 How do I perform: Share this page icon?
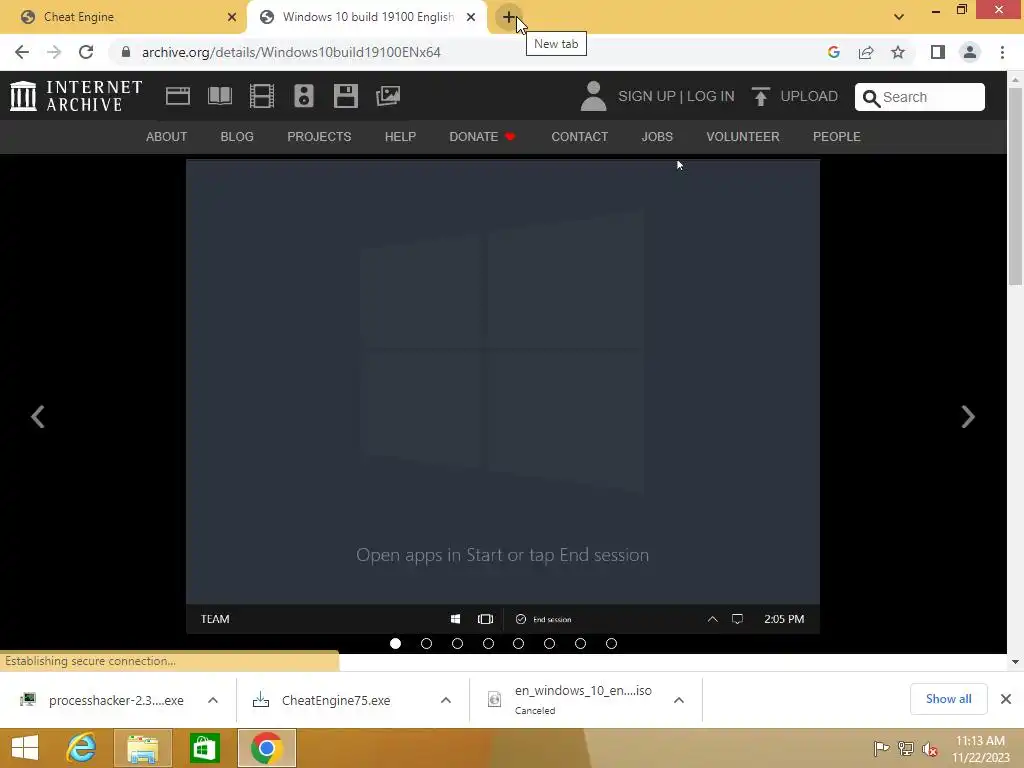[x=866, y=52]
